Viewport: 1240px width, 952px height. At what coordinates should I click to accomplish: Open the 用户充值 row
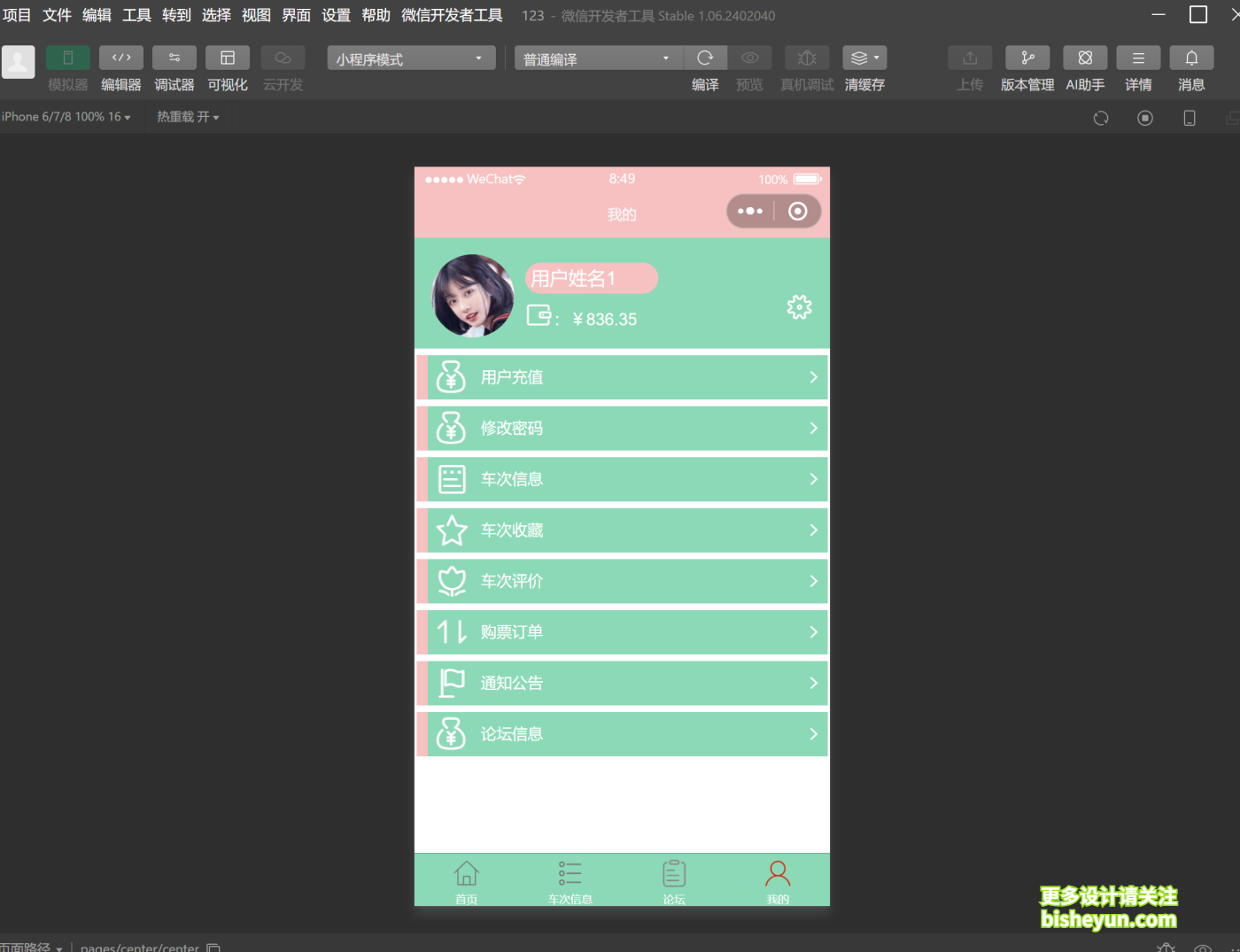click(x=622, y=377)
